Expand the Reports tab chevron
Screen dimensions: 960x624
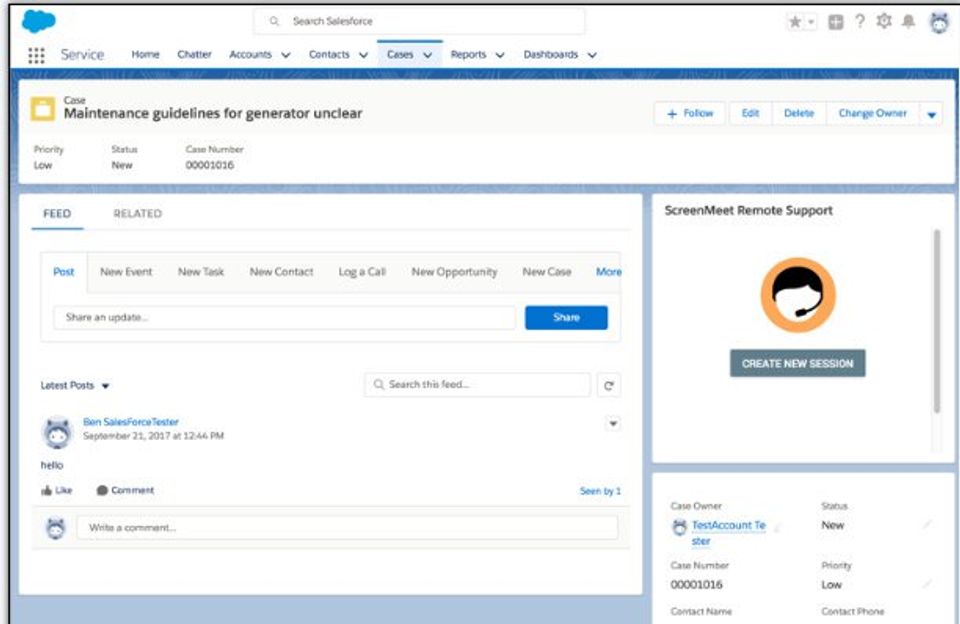pos(500,55)
